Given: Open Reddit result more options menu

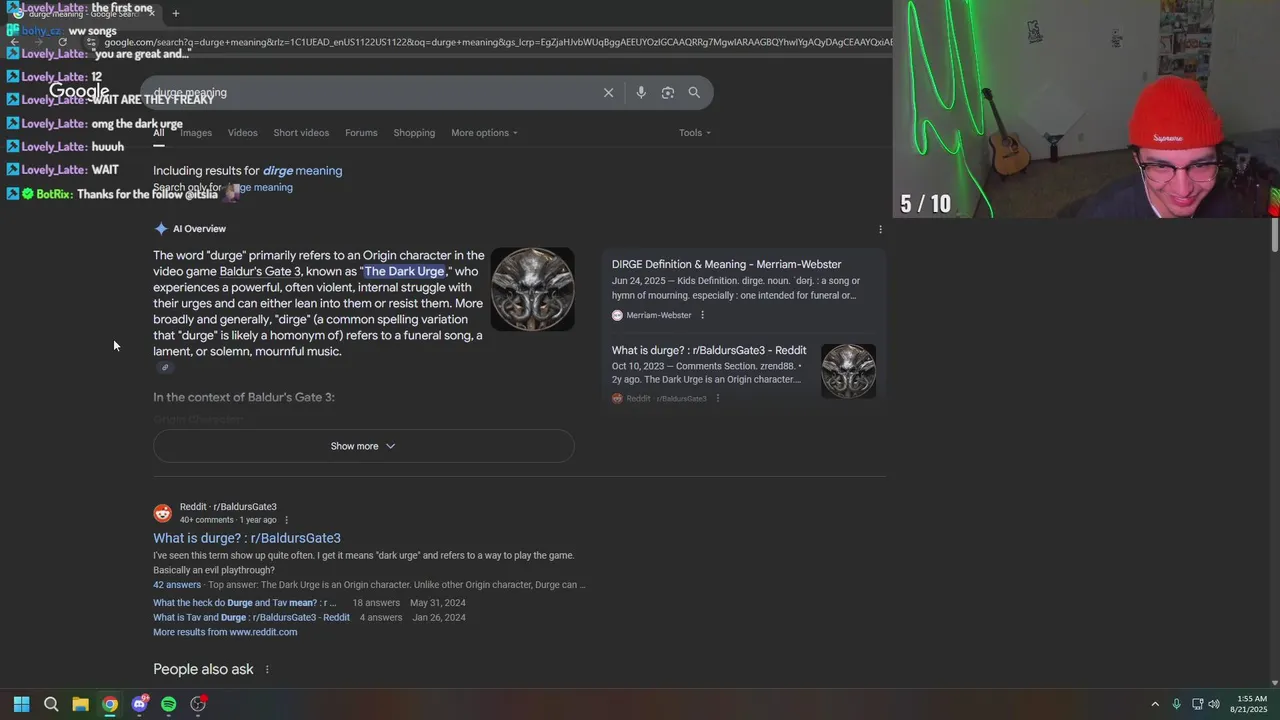Looking at the screenshot, I should coord(286,520).
